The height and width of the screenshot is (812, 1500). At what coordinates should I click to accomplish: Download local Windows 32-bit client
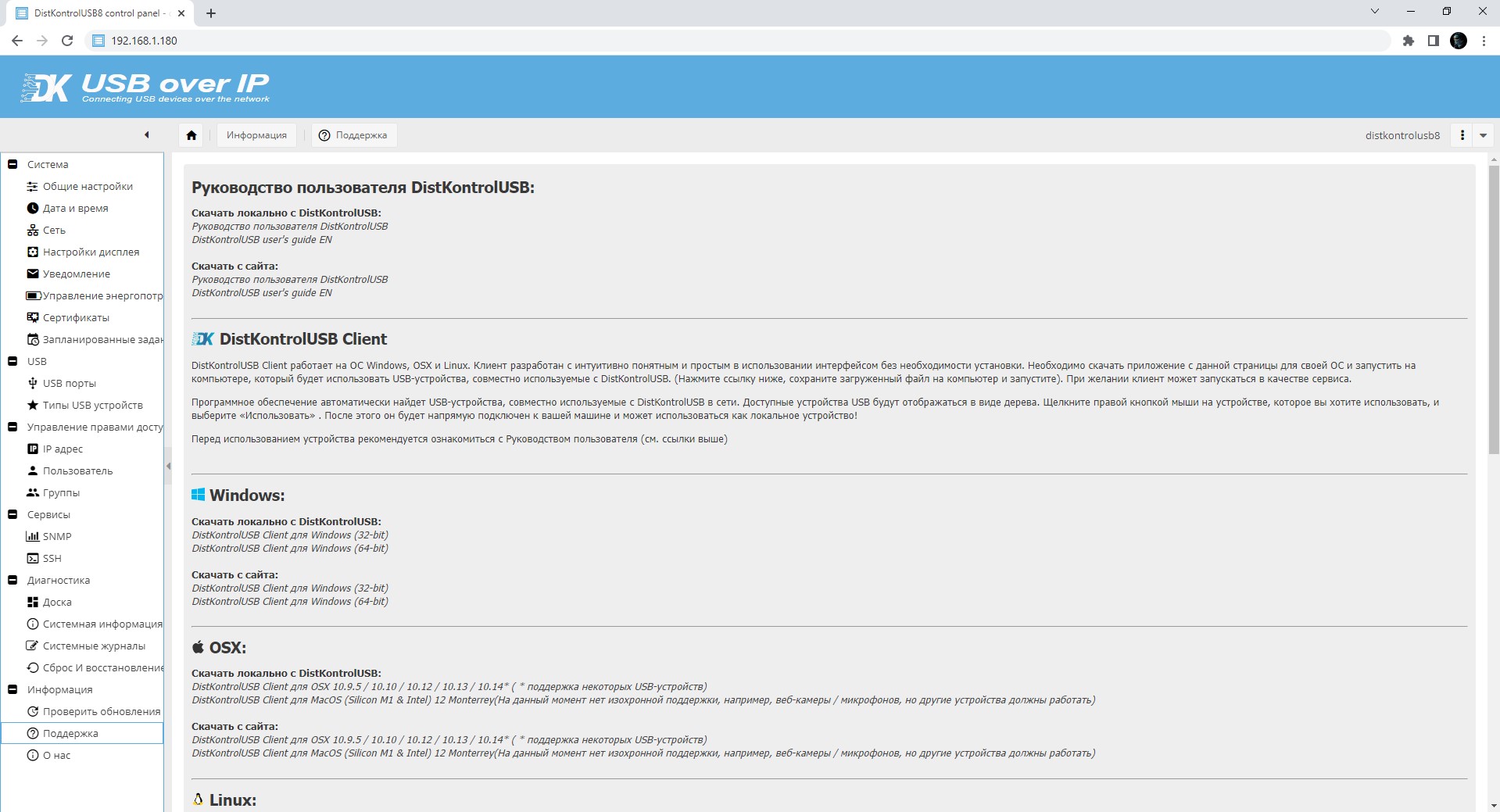290,535
